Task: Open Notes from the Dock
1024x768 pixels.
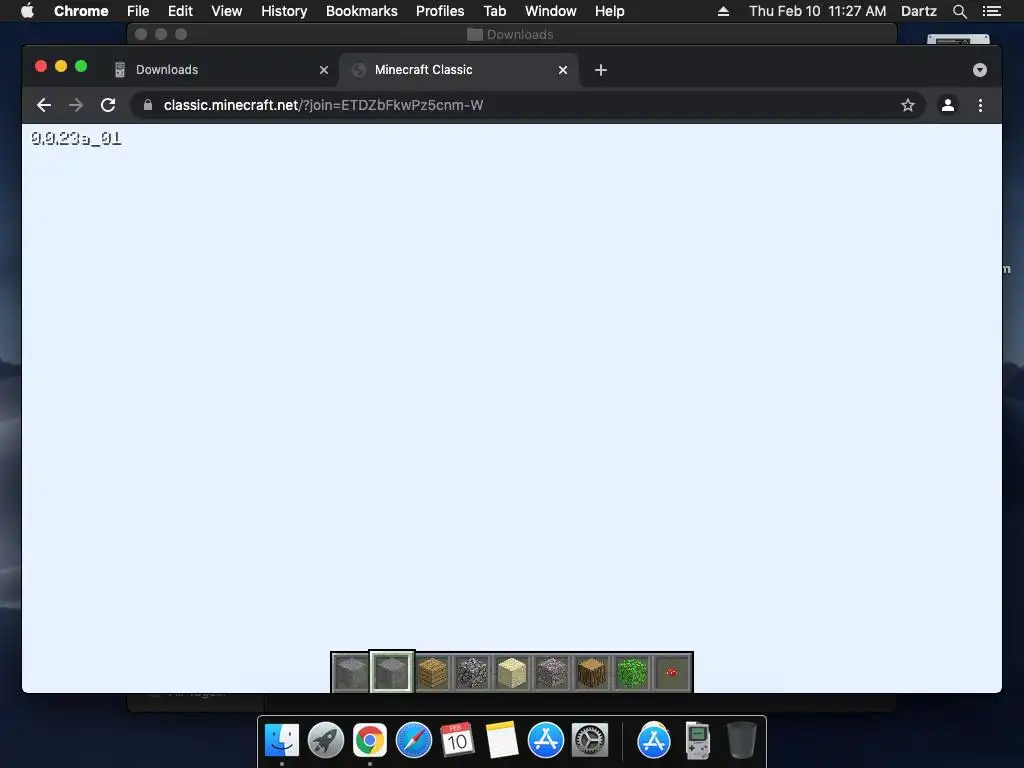Action: [x=502, y=741]
